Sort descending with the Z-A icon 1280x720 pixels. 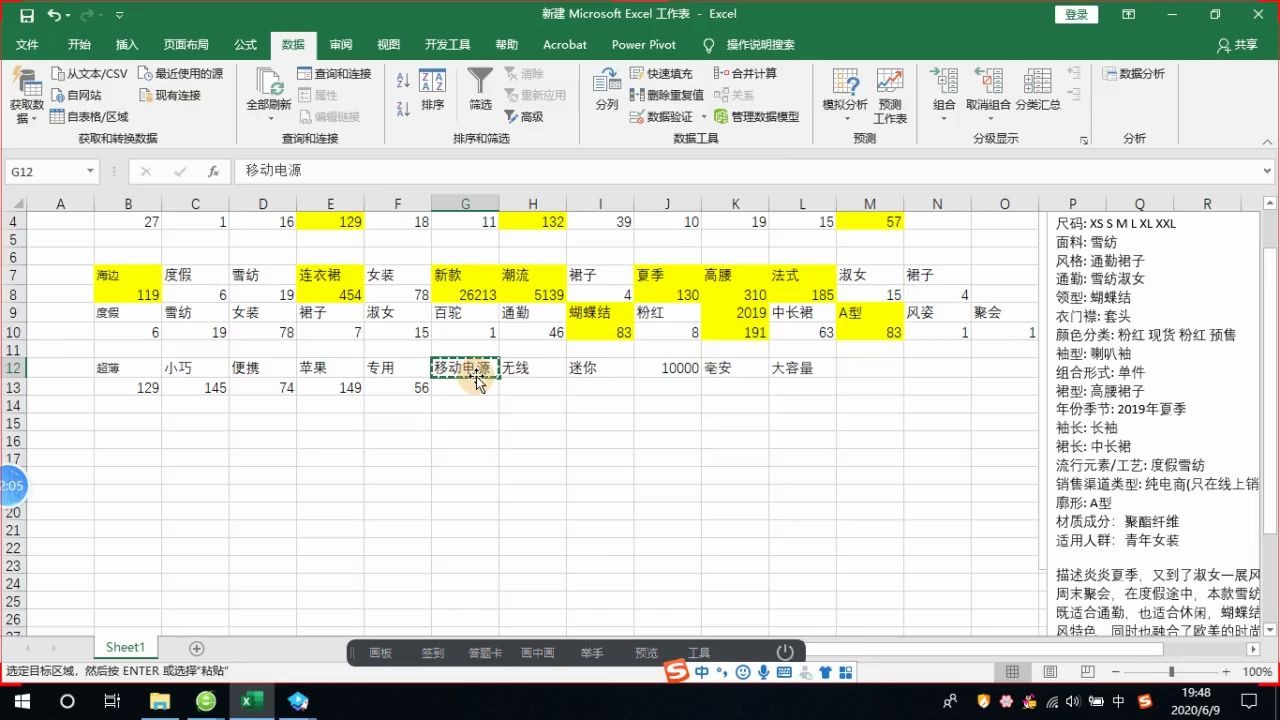pyautogui.click(x=403, y=108)
